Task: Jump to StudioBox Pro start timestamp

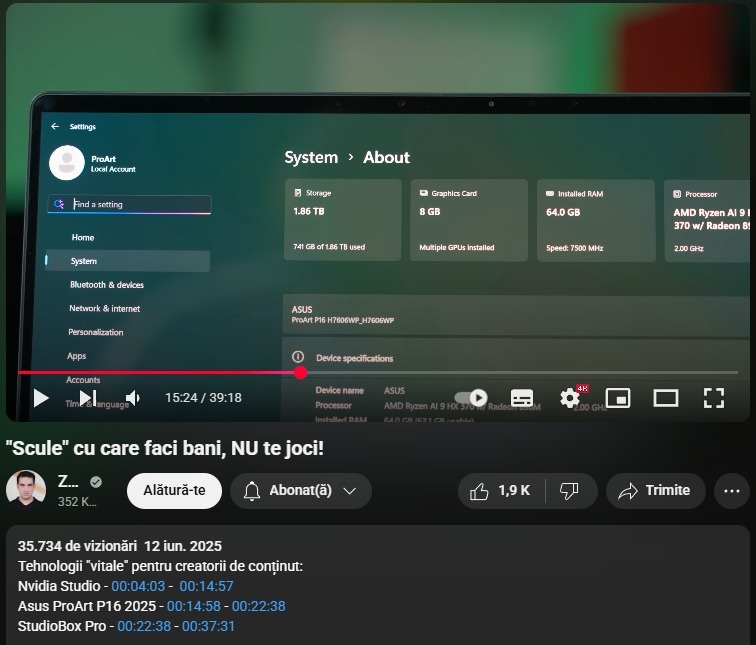Action: (144, 626)
